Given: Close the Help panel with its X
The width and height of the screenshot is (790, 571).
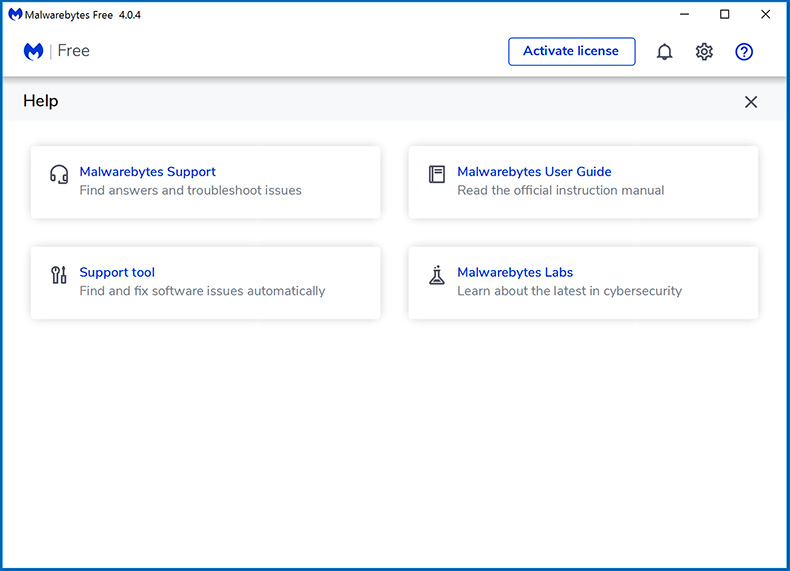Looking at the screenshot, I should [x=751, y=102].
